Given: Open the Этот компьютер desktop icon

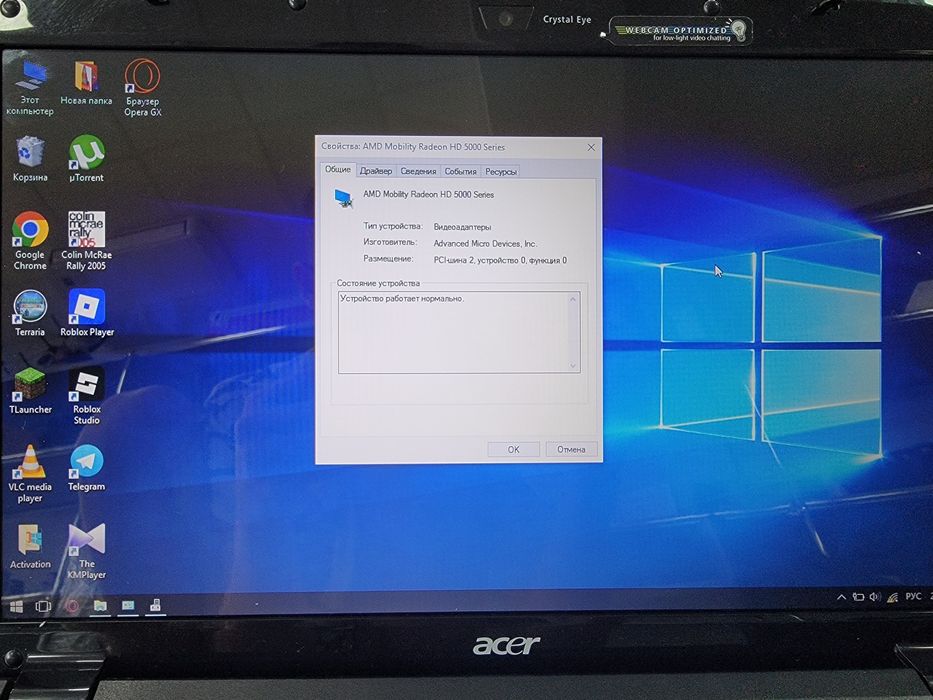Looking at the screenshot, I should click(x=30, y=87).
